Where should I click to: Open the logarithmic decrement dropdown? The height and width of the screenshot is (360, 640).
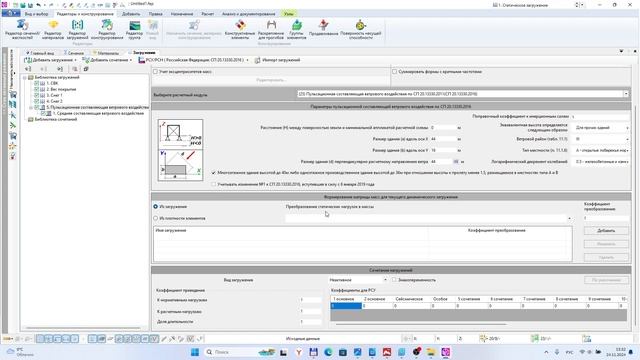pyautogui.click(x=602, y=162)
